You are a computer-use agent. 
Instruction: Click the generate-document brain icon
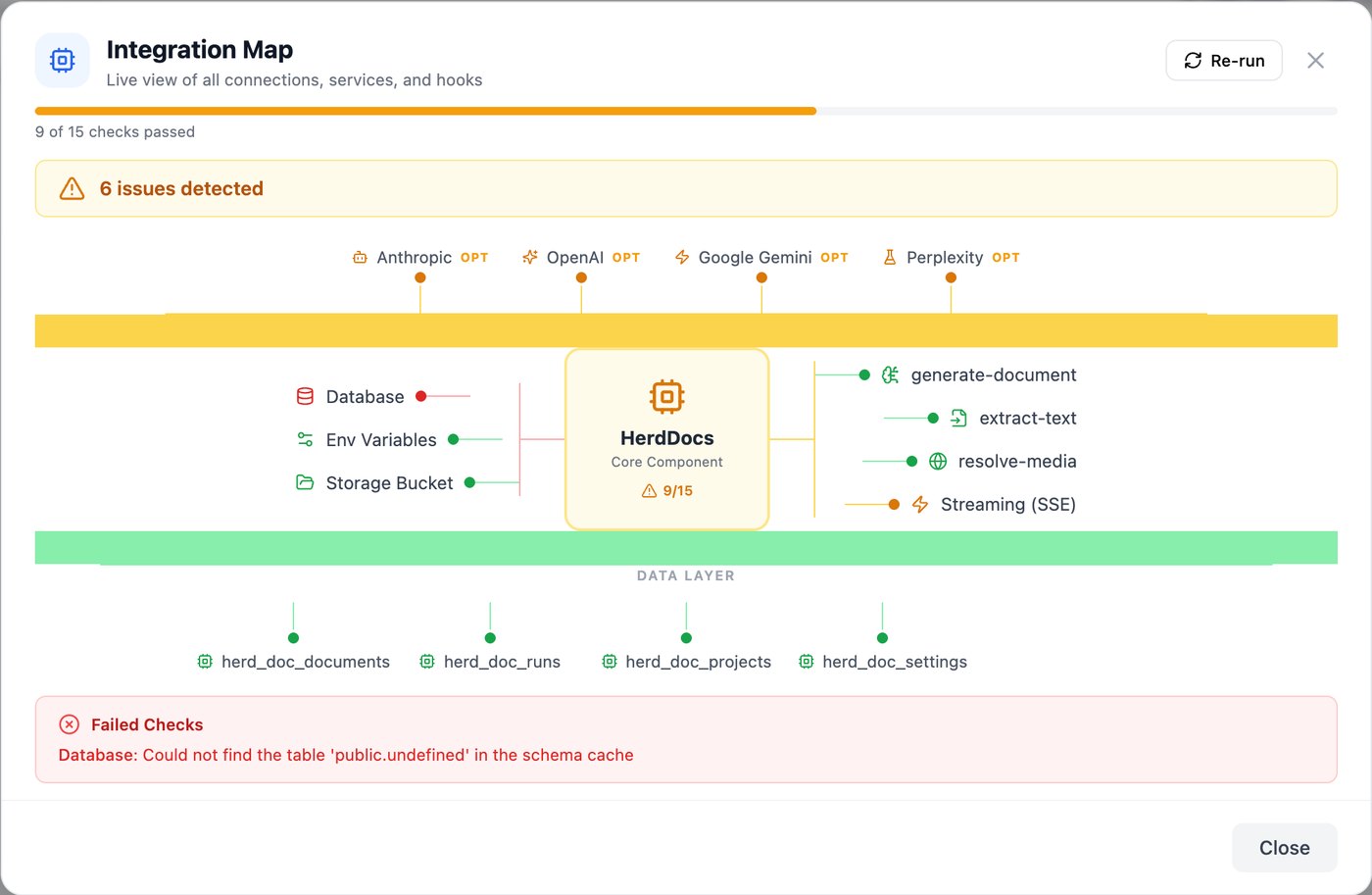[x=890, y=374]
